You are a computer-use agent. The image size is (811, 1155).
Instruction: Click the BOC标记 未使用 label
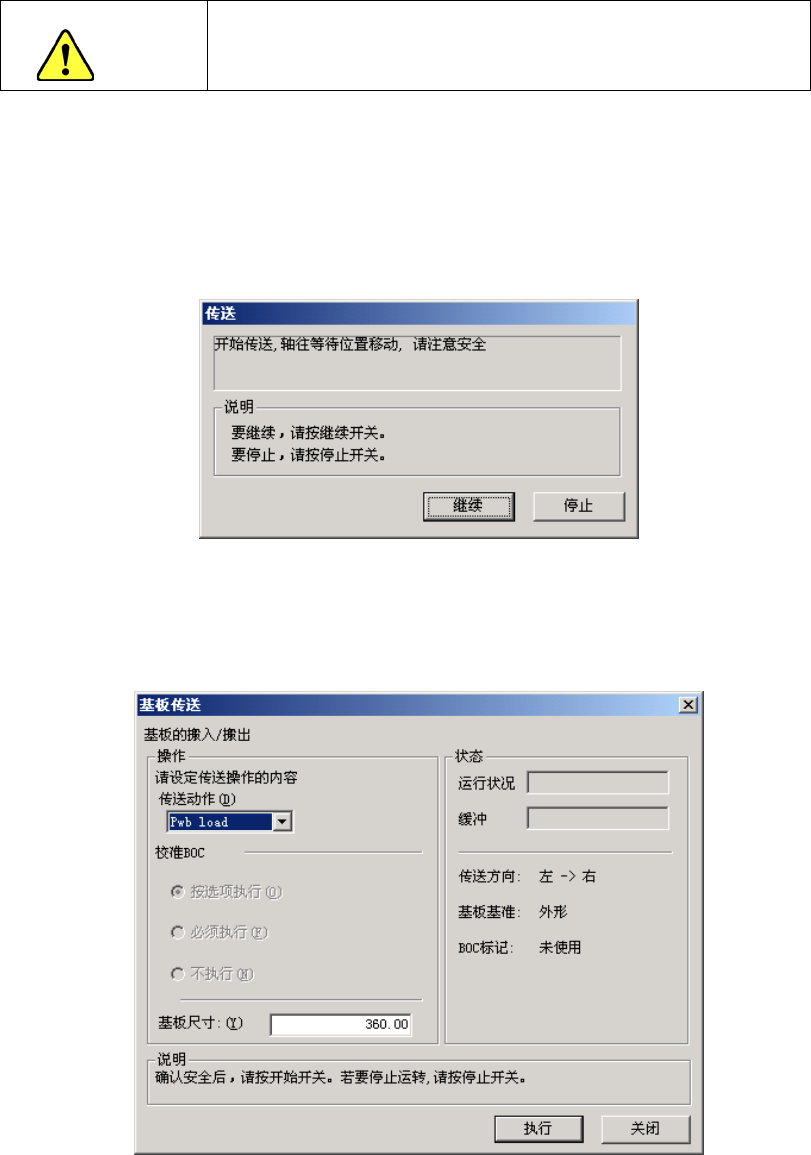519,947
